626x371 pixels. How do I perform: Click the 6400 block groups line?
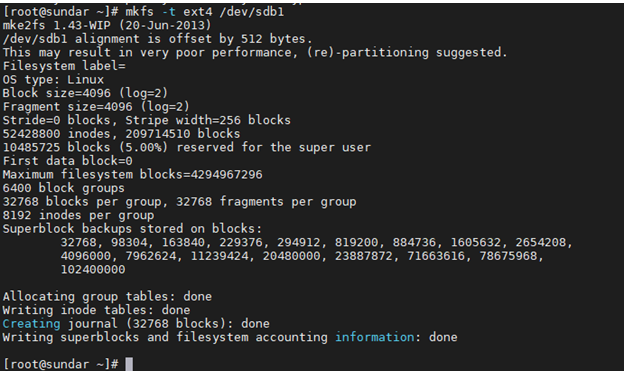tap(63, 188)
